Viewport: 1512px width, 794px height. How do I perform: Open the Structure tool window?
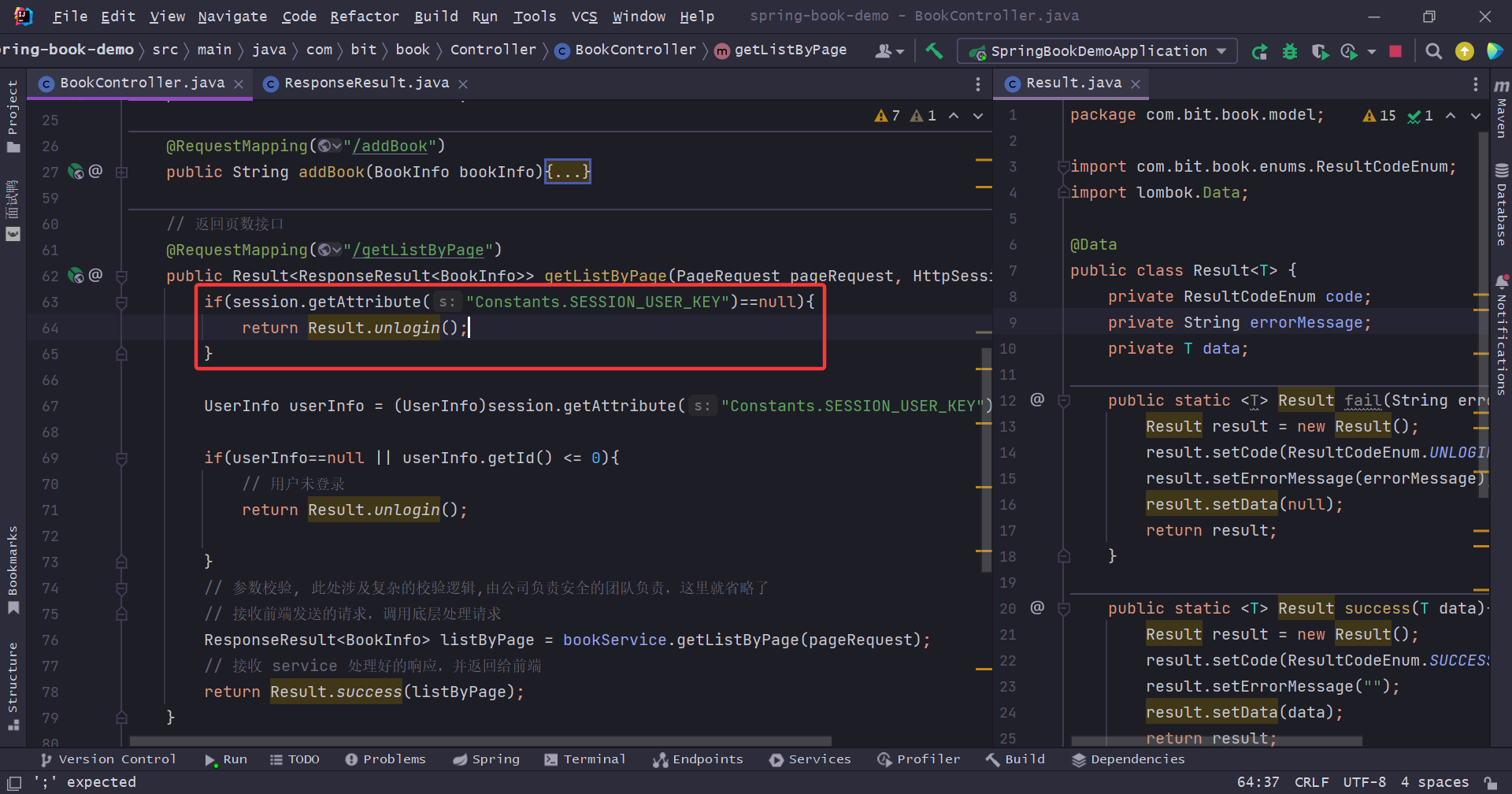click(13, 686)
